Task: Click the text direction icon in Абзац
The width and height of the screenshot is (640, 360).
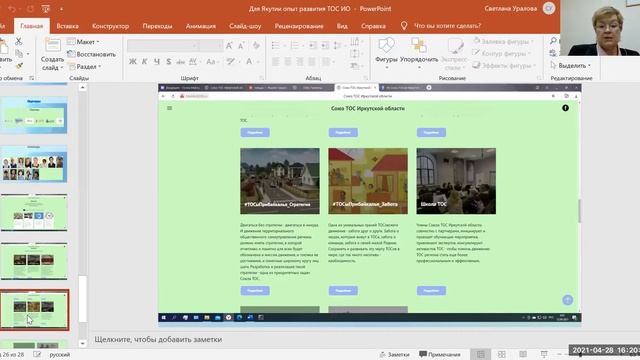Action: point(355,41)
